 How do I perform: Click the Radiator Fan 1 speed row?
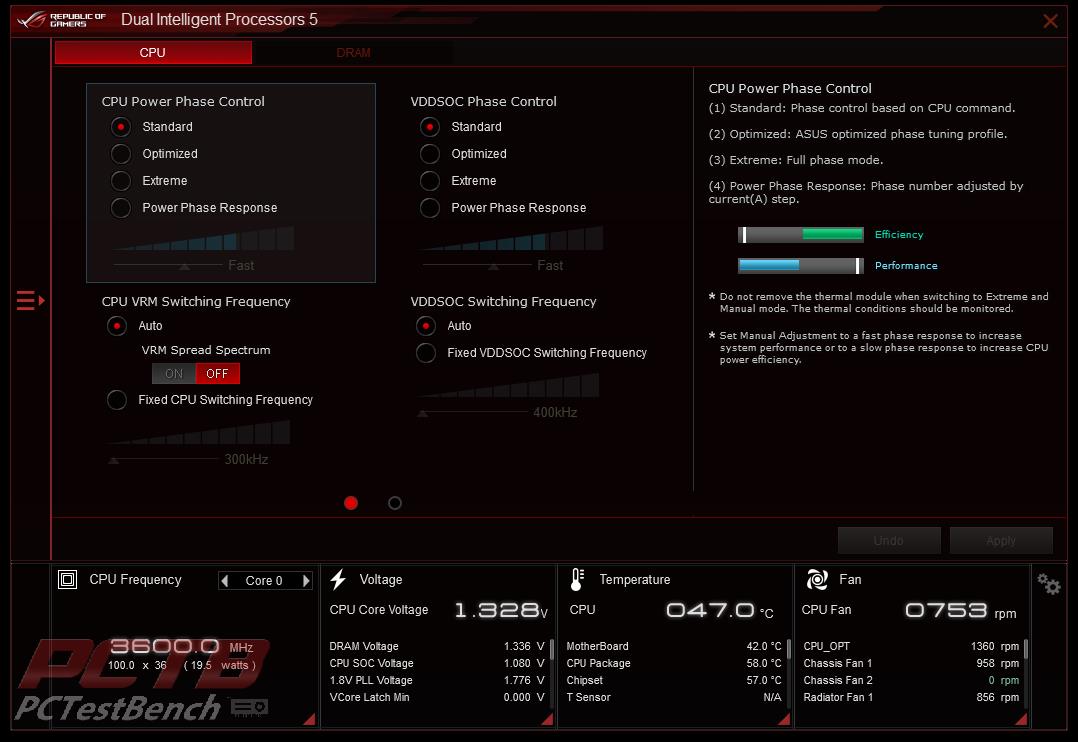(x=911, y=697)
